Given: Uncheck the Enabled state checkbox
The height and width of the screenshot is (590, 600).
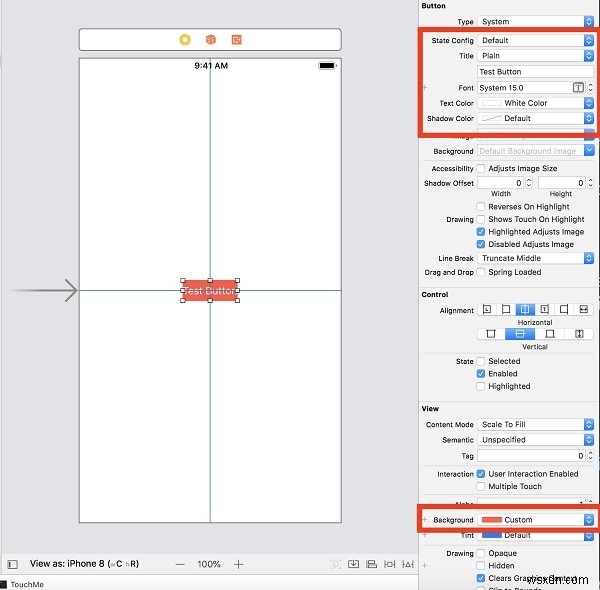Looking at the screenshot, I should [x=481, y=374].
